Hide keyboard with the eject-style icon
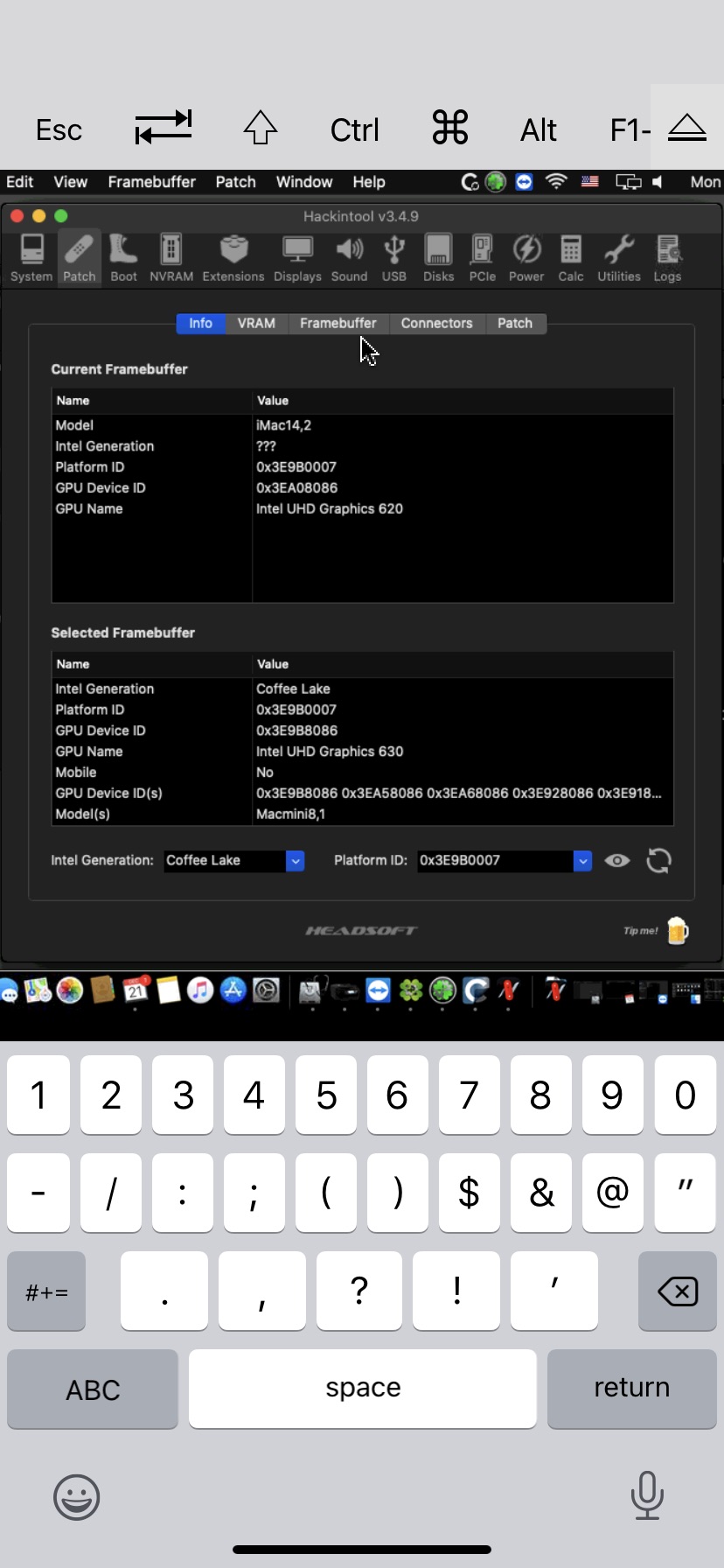The height and width of the screenshot is (1568, 724). (687, 129)
